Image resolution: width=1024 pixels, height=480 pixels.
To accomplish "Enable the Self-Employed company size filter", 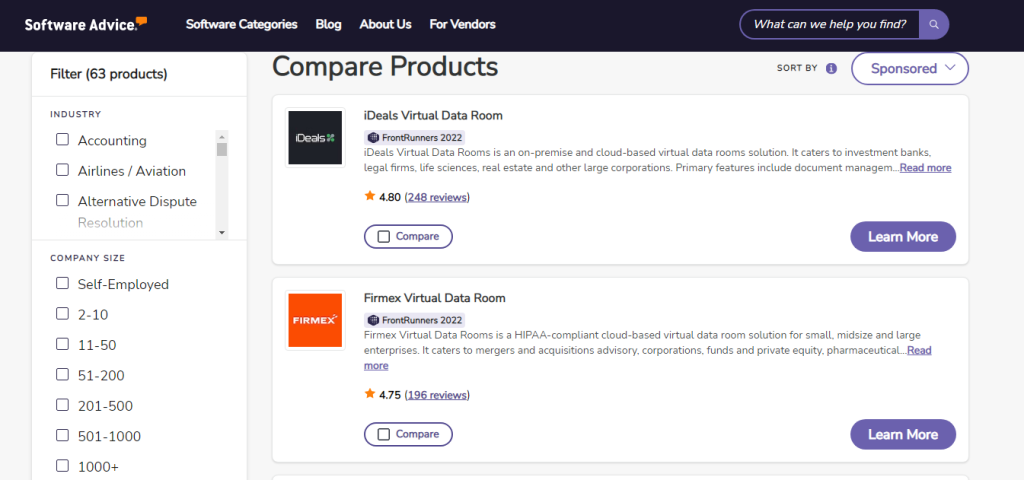I will (62, 283).
